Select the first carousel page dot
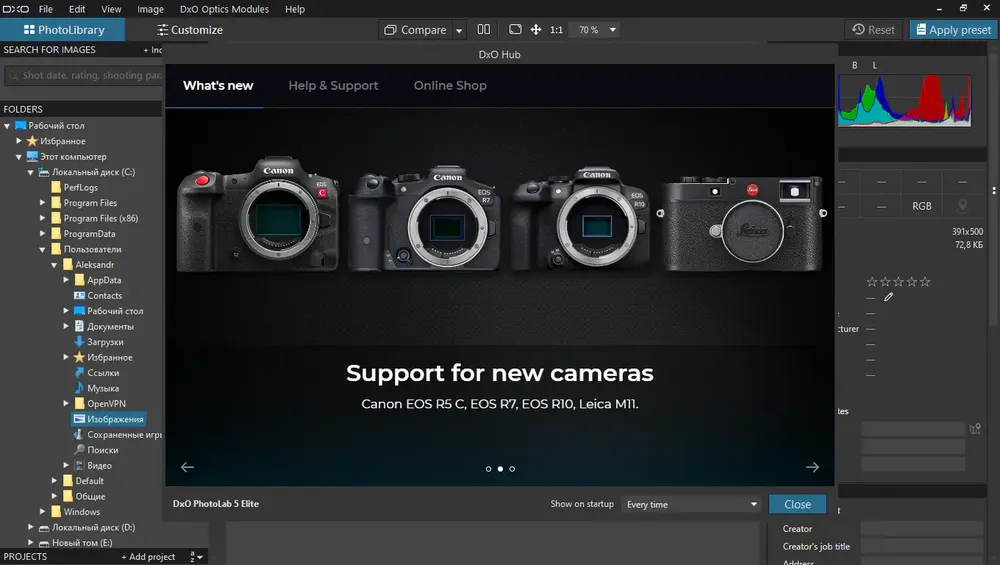The width and height of the screenshot is (1000, 565). [x=489, y=469]
